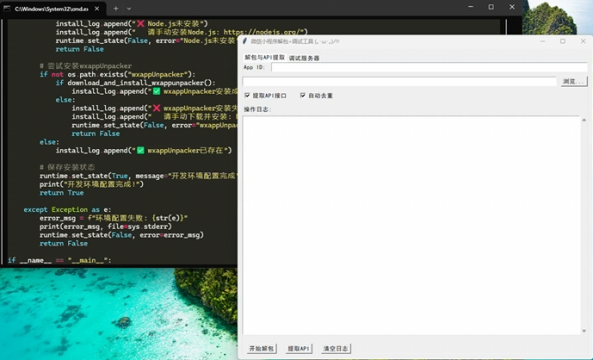
Task: Open the 调试服务器 tab
Action: pyautogui.click(x=304, y=58)
